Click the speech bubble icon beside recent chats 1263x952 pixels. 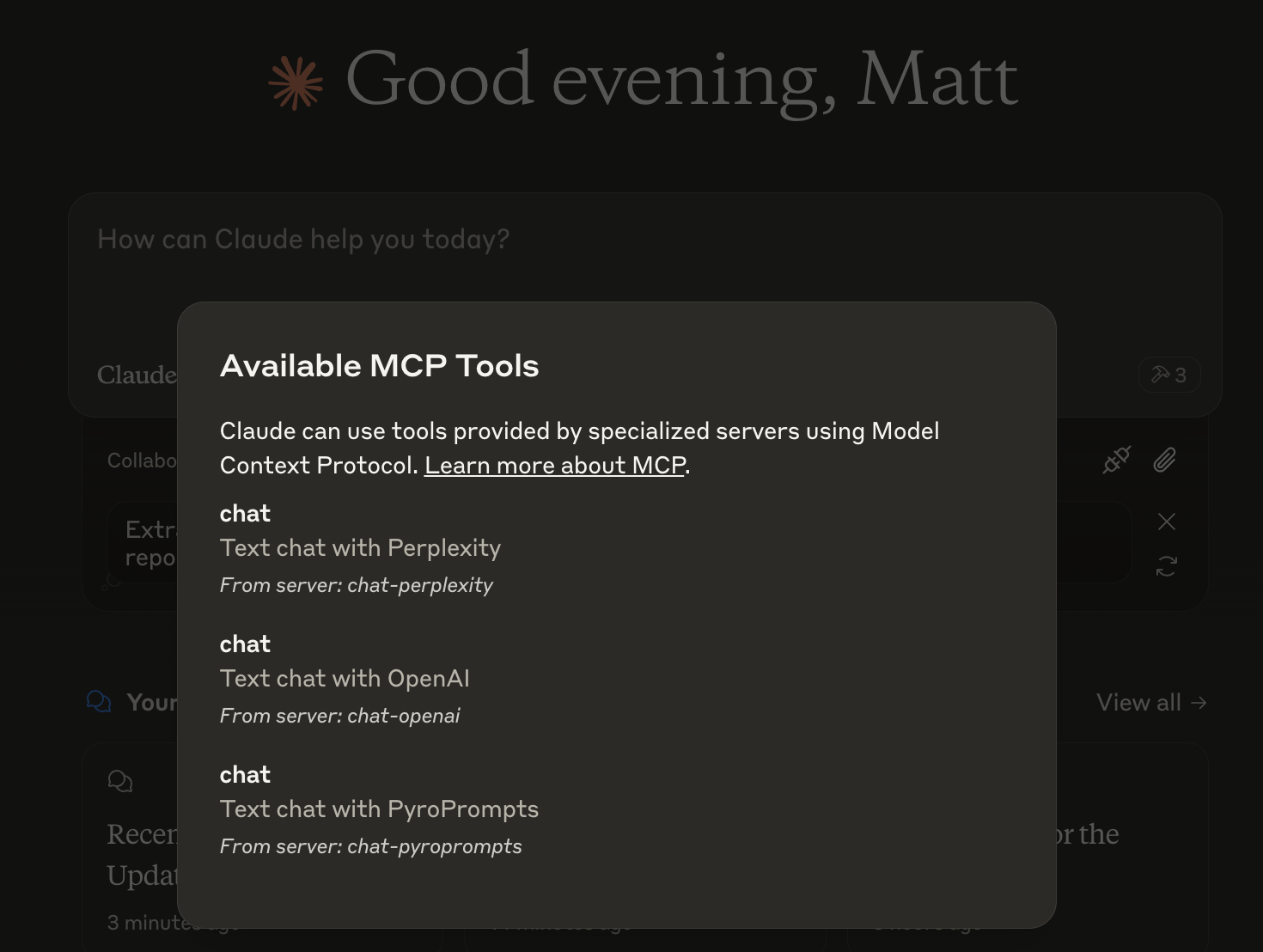[99, 702]
